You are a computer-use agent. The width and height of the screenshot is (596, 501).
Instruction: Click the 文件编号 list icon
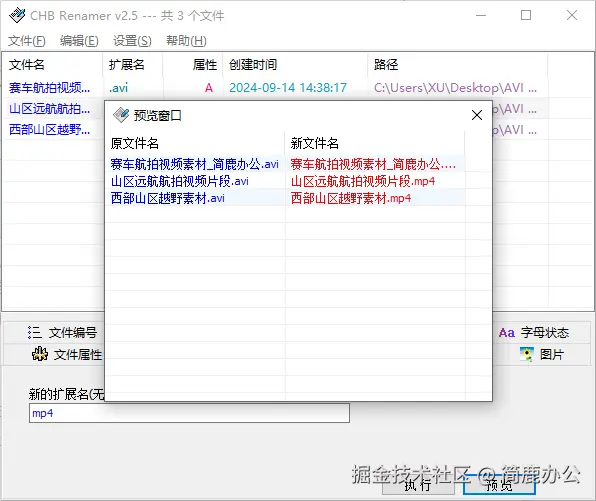pos(35,333)
